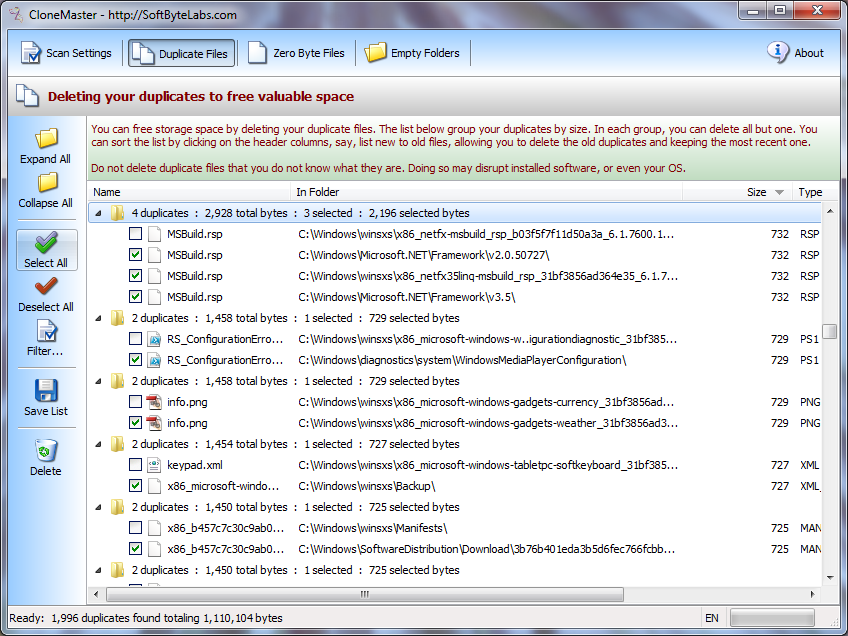Switch to the Zero Byte Files tab
The height and width of the screenshot is (636, 848).
(296, 53)
